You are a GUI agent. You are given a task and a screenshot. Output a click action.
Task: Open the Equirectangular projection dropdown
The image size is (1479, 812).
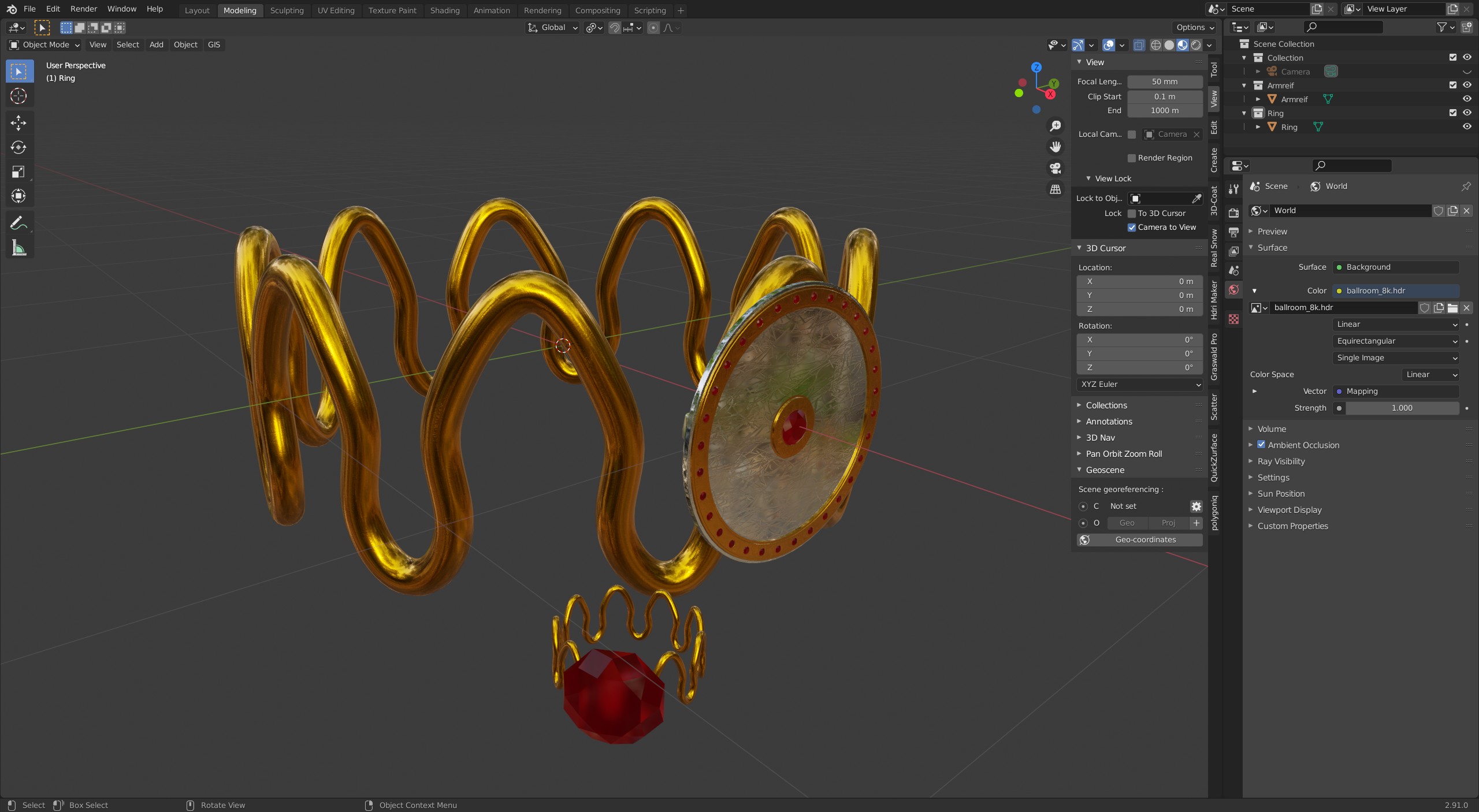click(1396, 341)
